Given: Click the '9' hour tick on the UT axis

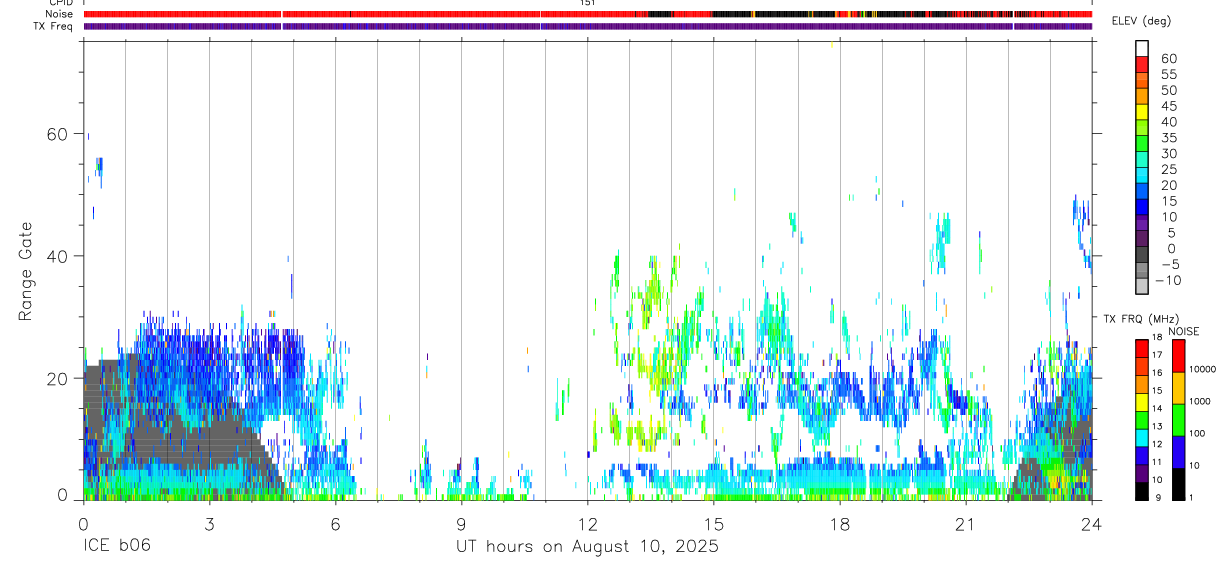Looking at the screenshot, I should click(x=461, y=524).
